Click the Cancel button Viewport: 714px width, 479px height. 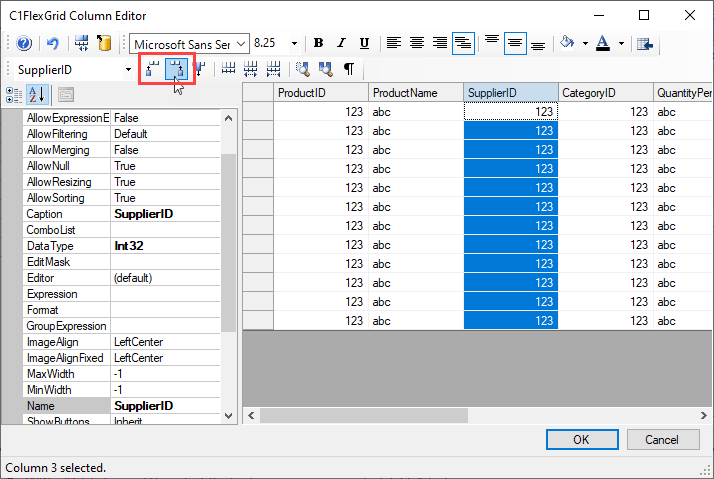(x=661, y=439)
